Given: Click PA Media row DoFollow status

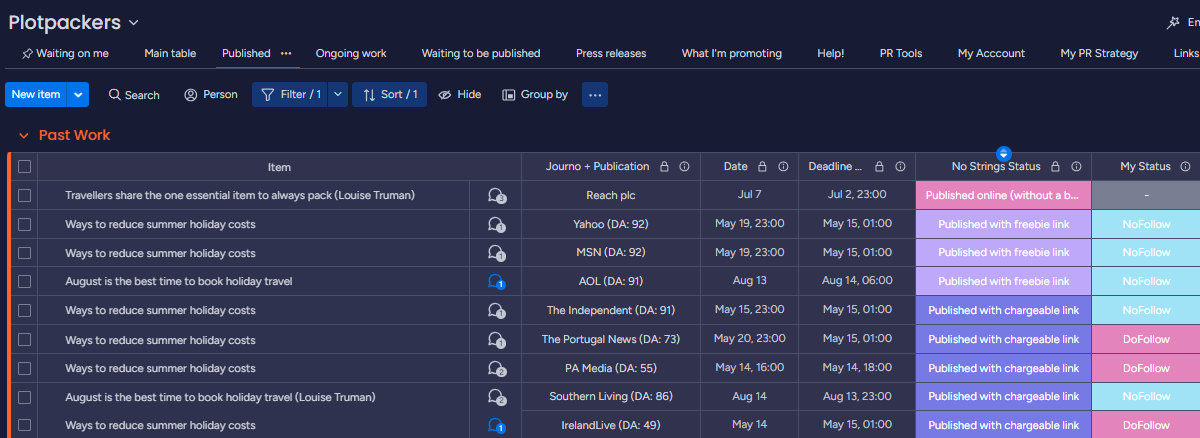Looking at the screenshot, I should tap(1146, 369).
